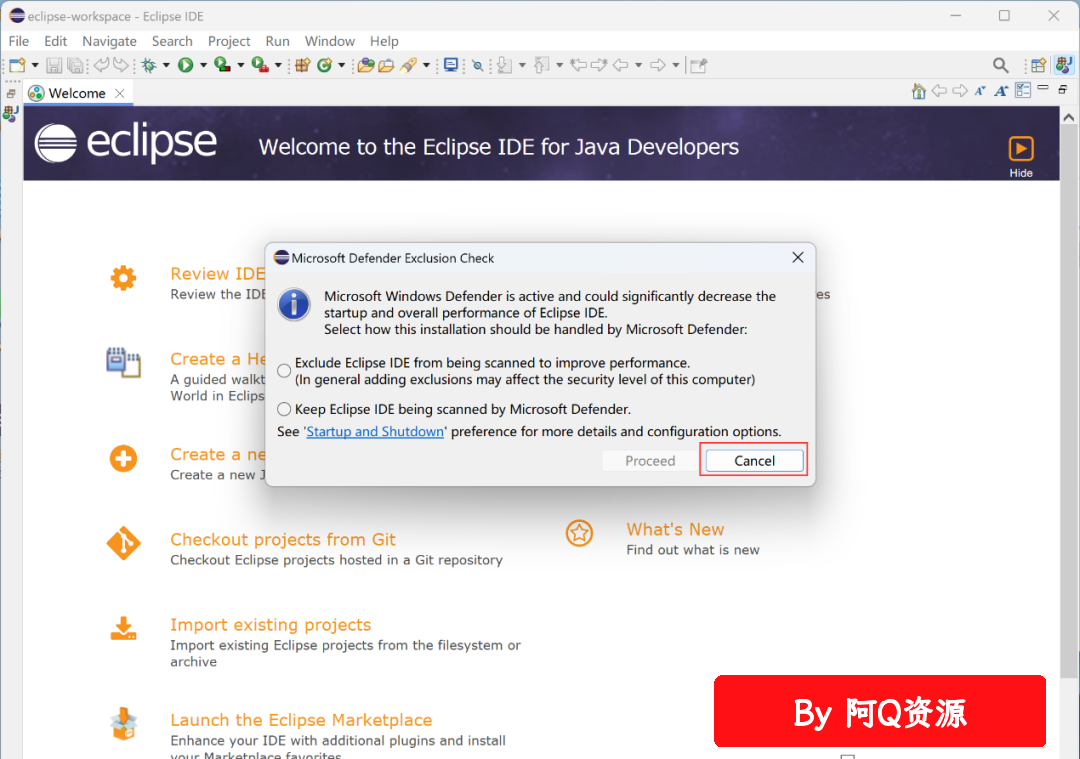Expand the Run configurations dropdown arrow
The height and width of the screenshot is (759, 1080).
(203, 65)
